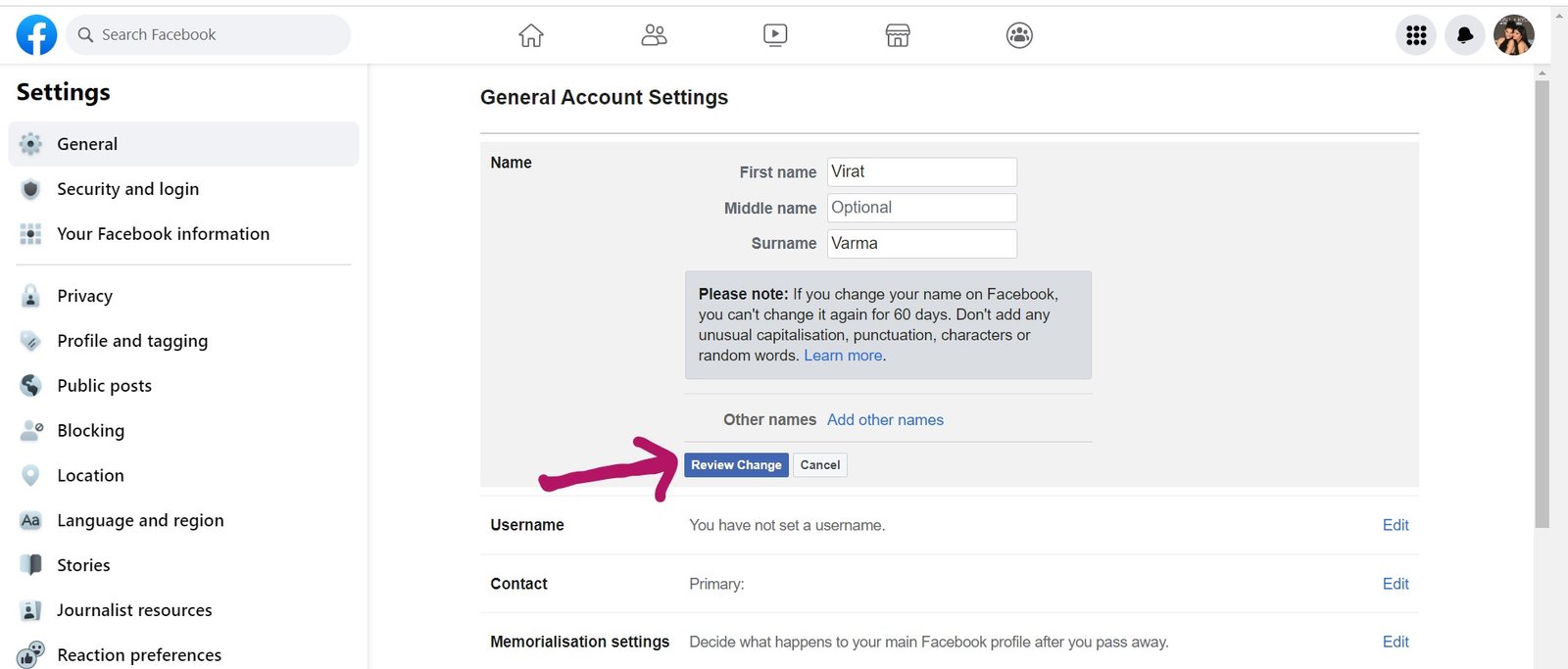Click the Your Facebook information grid icon
Screen dimensions: 1568x669
click(30, 234)
